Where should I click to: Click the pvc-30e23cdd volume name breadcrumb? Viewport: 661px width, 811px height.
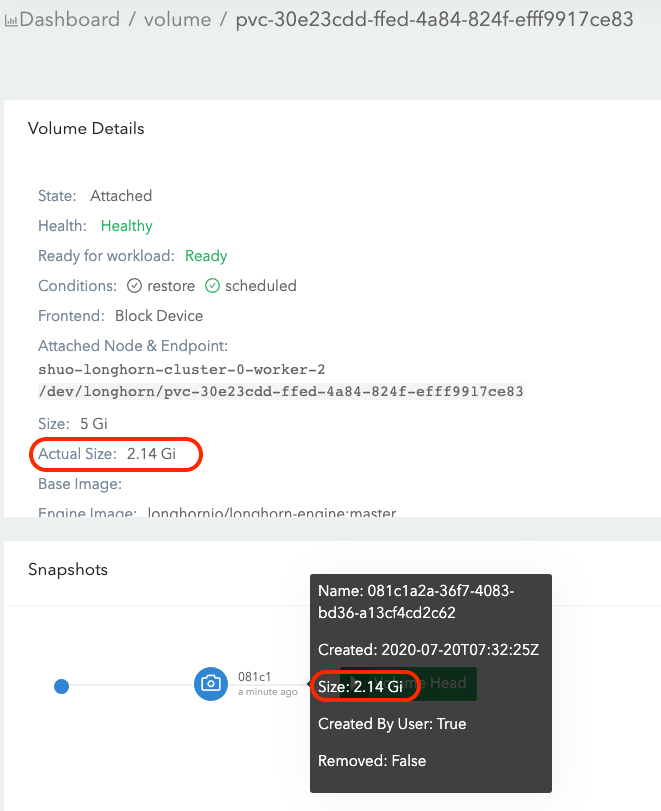tap(433, 19)
